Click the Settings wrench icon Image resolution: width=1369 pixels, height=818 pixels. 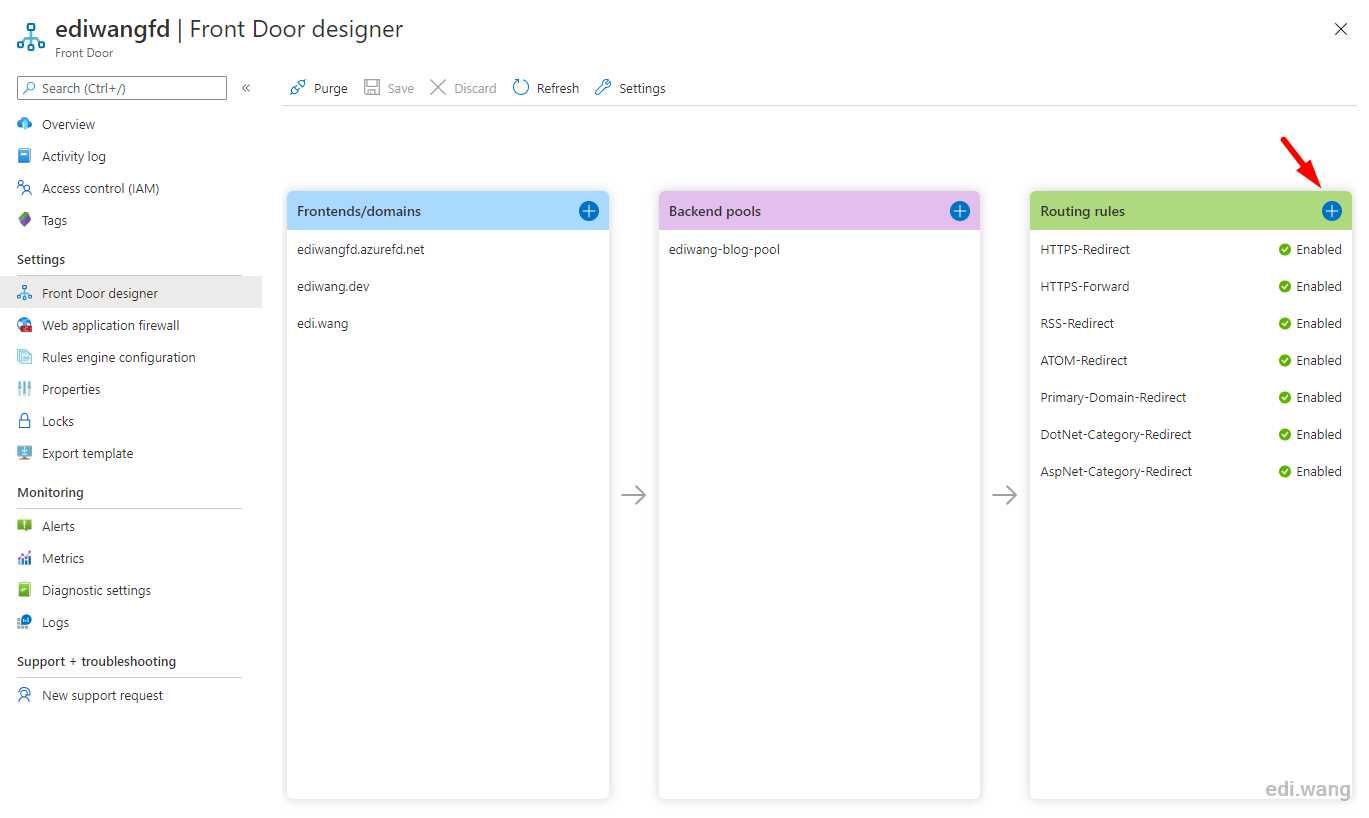(x=603, y=88)
